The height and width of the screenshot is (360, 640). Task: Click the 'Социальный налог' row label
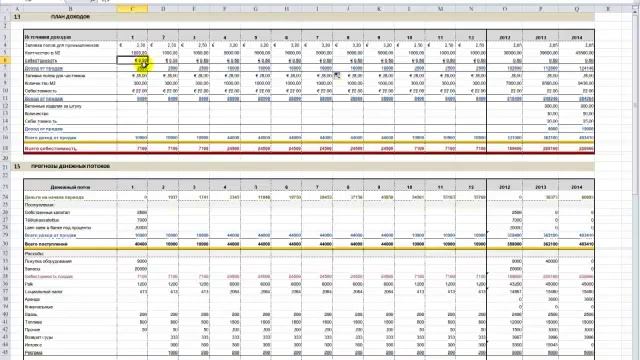tap(44, 292)
